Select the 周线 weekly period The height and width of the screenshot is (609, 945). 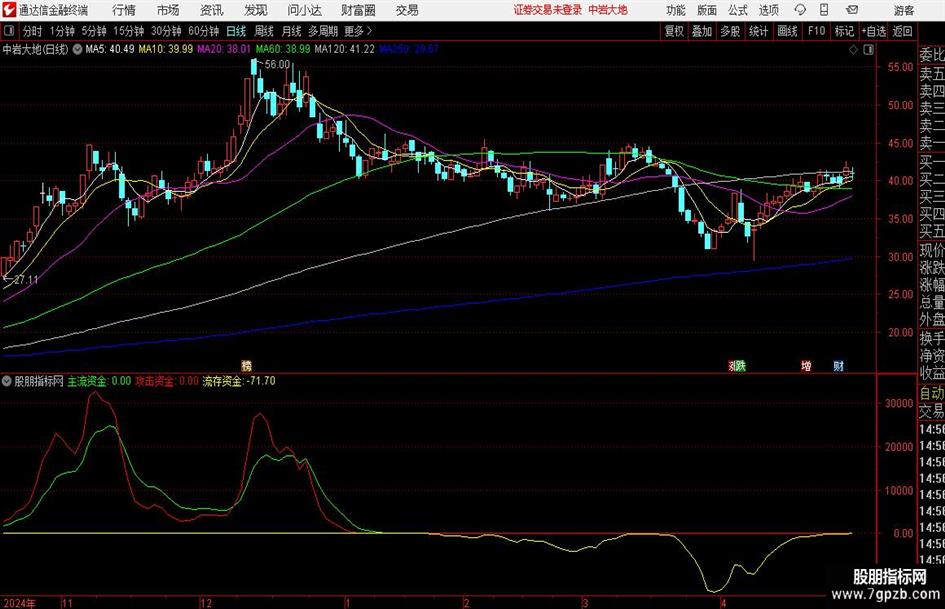(x=264, y=31)
